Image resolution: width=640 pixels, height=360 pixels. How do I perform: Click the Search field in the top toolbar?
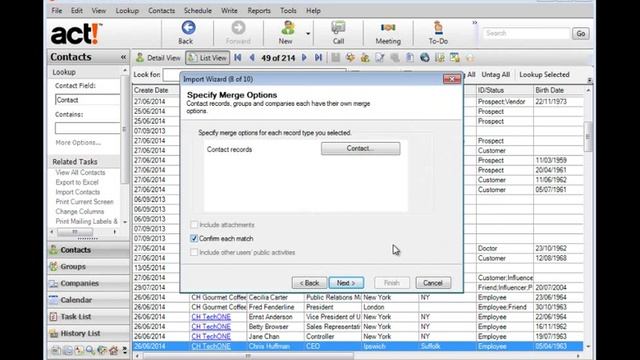pos(526,33)
